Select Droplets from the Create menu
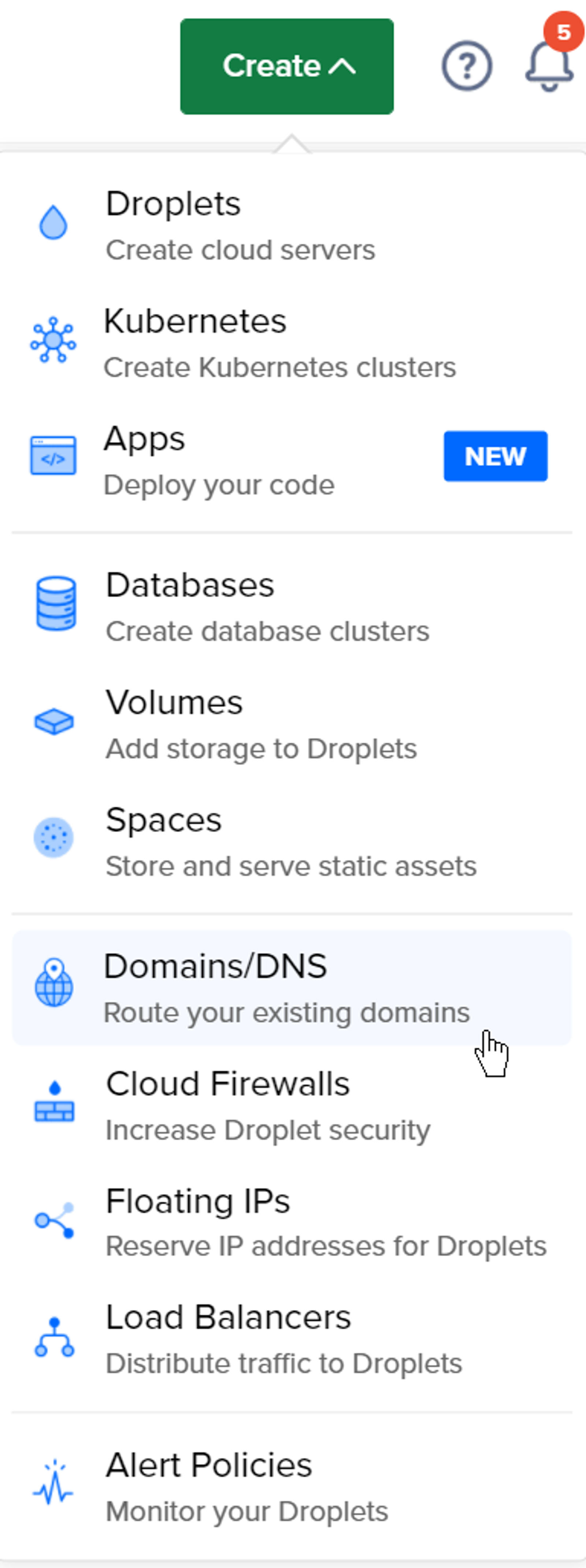Image resolution: width=586 pixels, height=1568 pixels. tap(292, 225)
